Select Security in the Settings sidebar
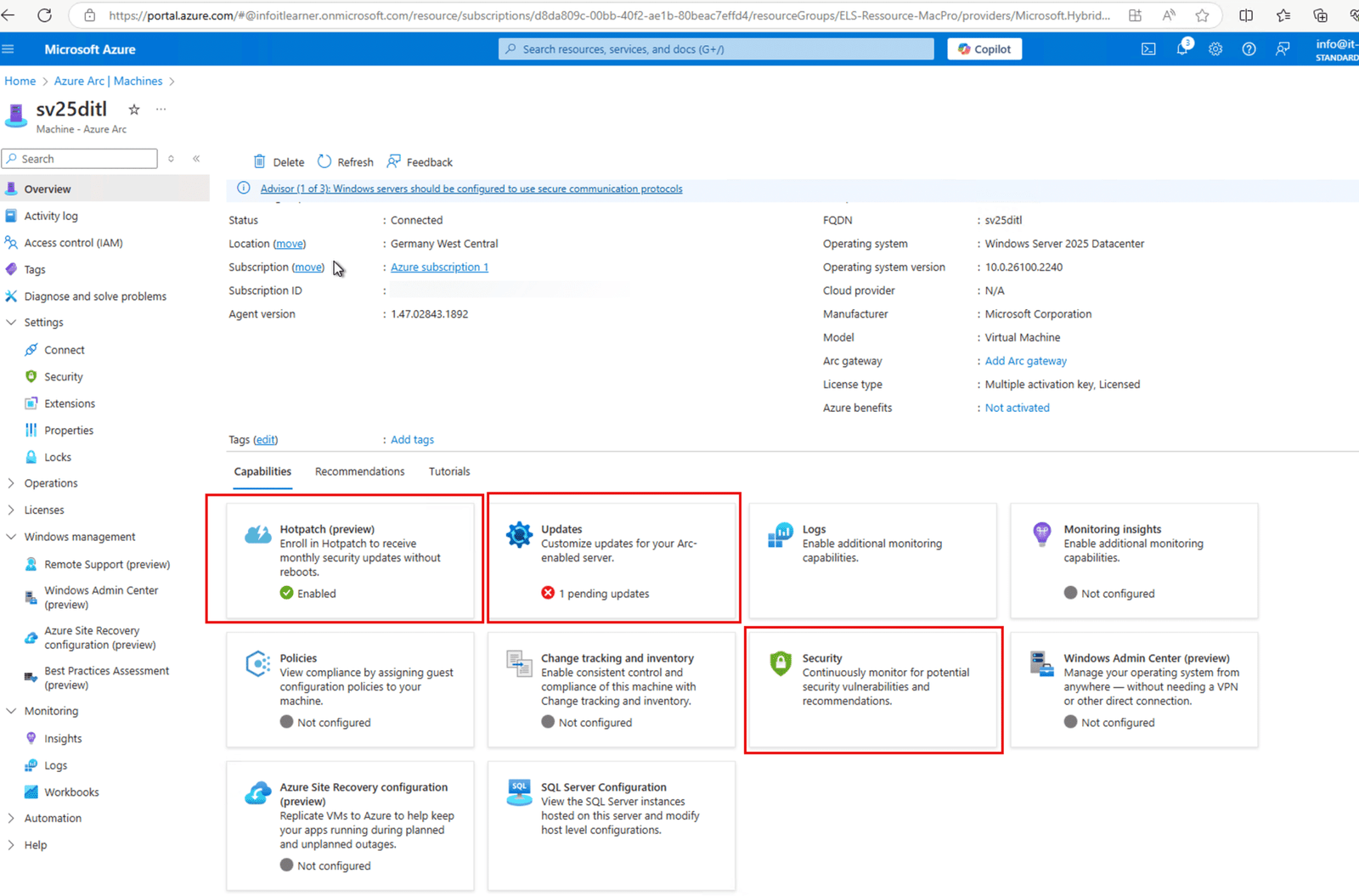This screenshot has height=896, width=1359. 61,376
